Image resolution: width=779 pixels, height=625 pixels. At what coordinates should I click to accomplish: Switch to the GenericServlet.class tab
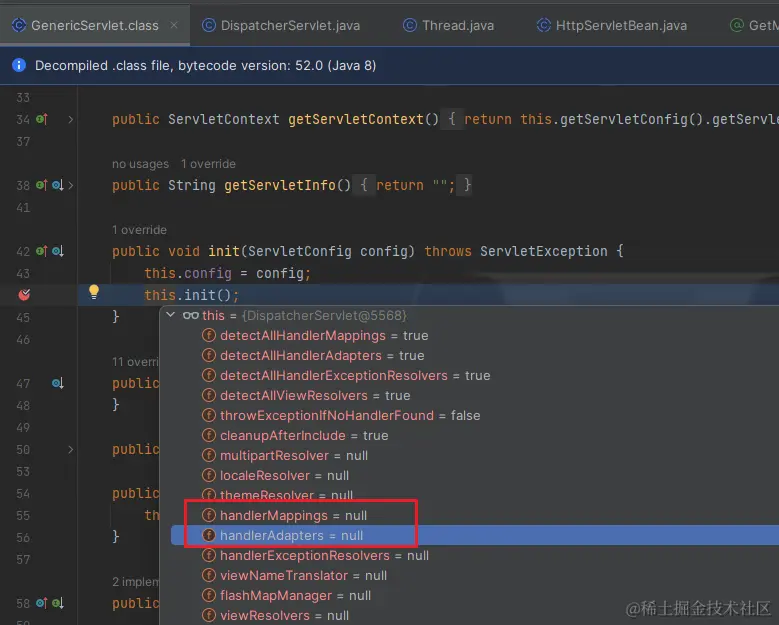click(94, 25)
